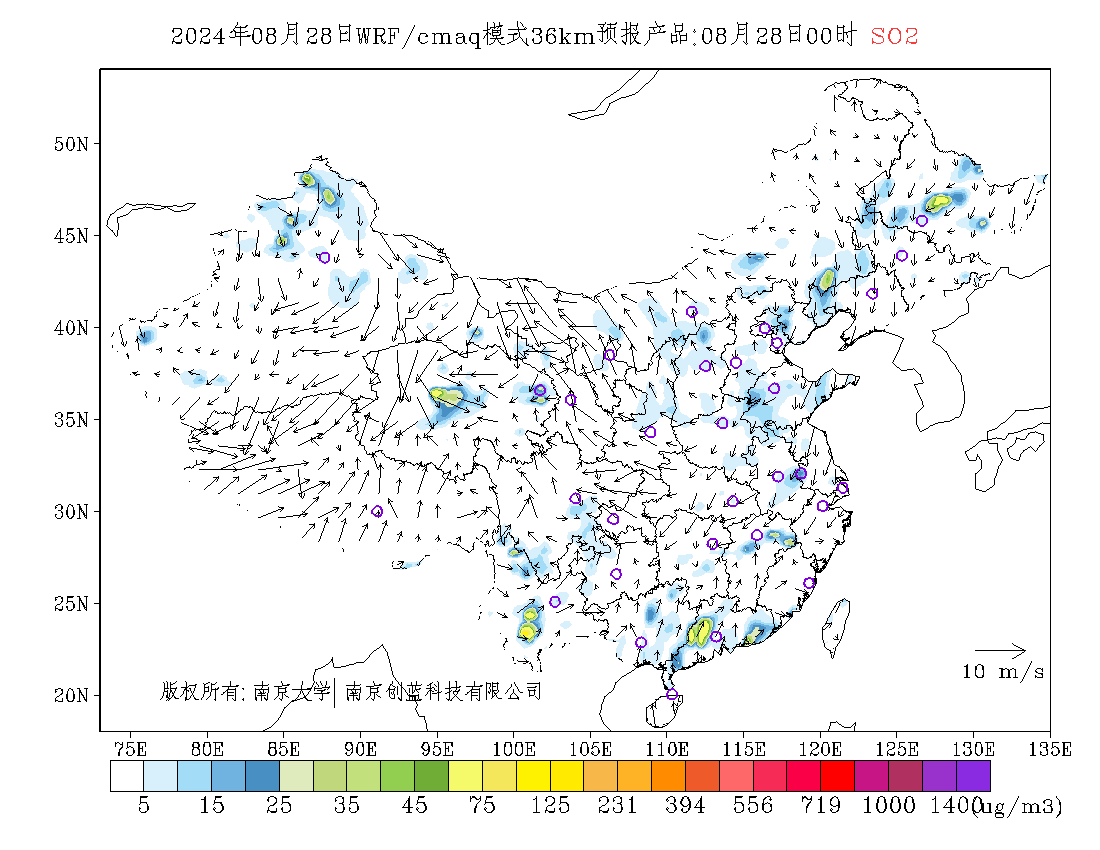The image size is (1100, 850).
Task: Click the last violet legend swatch
Action: click(x=973, y=776)
